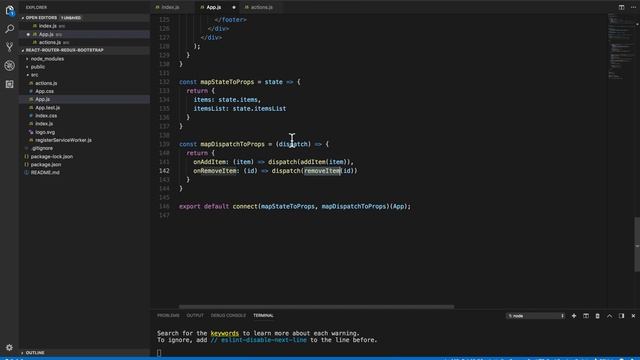Image resolution: width=640 pixels, height=360 pixels.
Task: Switch to the actions.js editor tab
Action: 261,7
